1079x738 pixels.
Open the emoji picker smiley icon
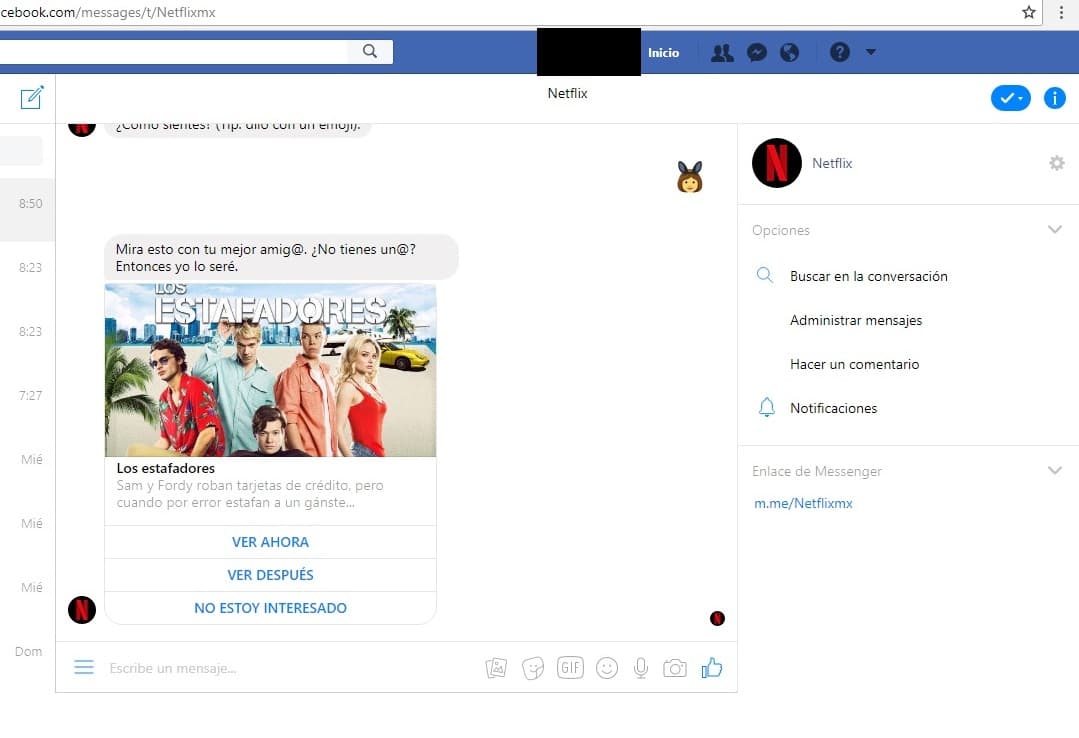click(607, 668)
